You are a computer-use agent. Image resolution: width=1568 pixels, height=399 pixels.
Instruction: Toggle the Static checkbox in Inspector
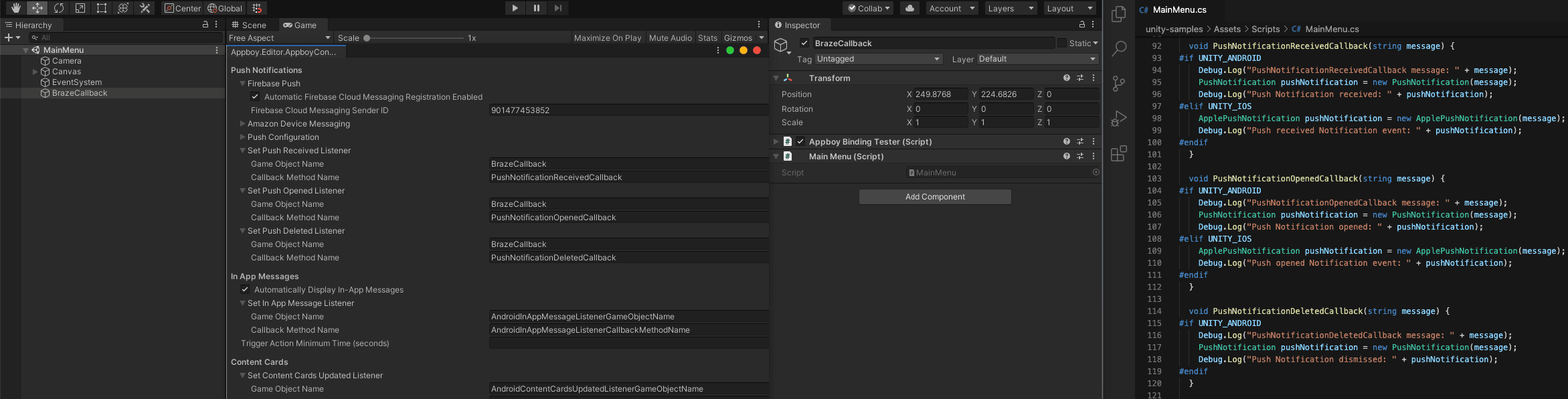pos(1062,44)
